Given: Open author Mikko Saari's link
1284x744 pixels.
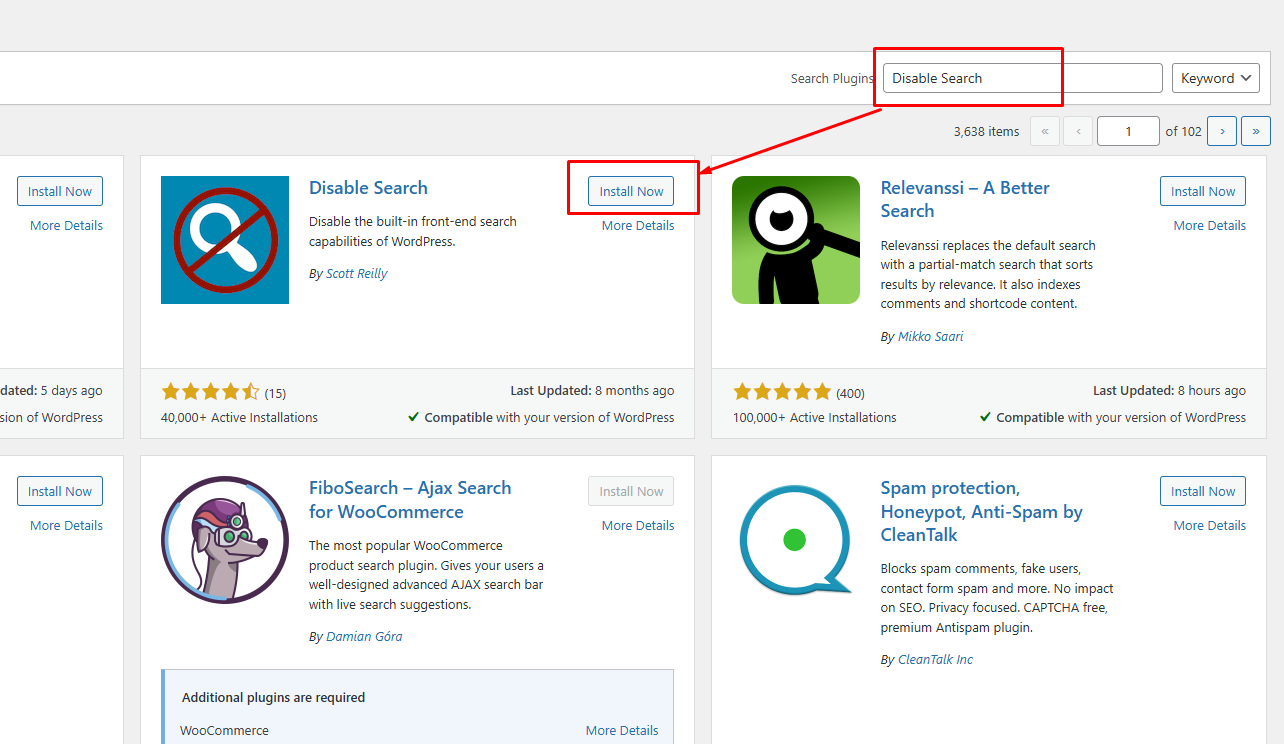Looking at the screenshot, I should [930, 337].
